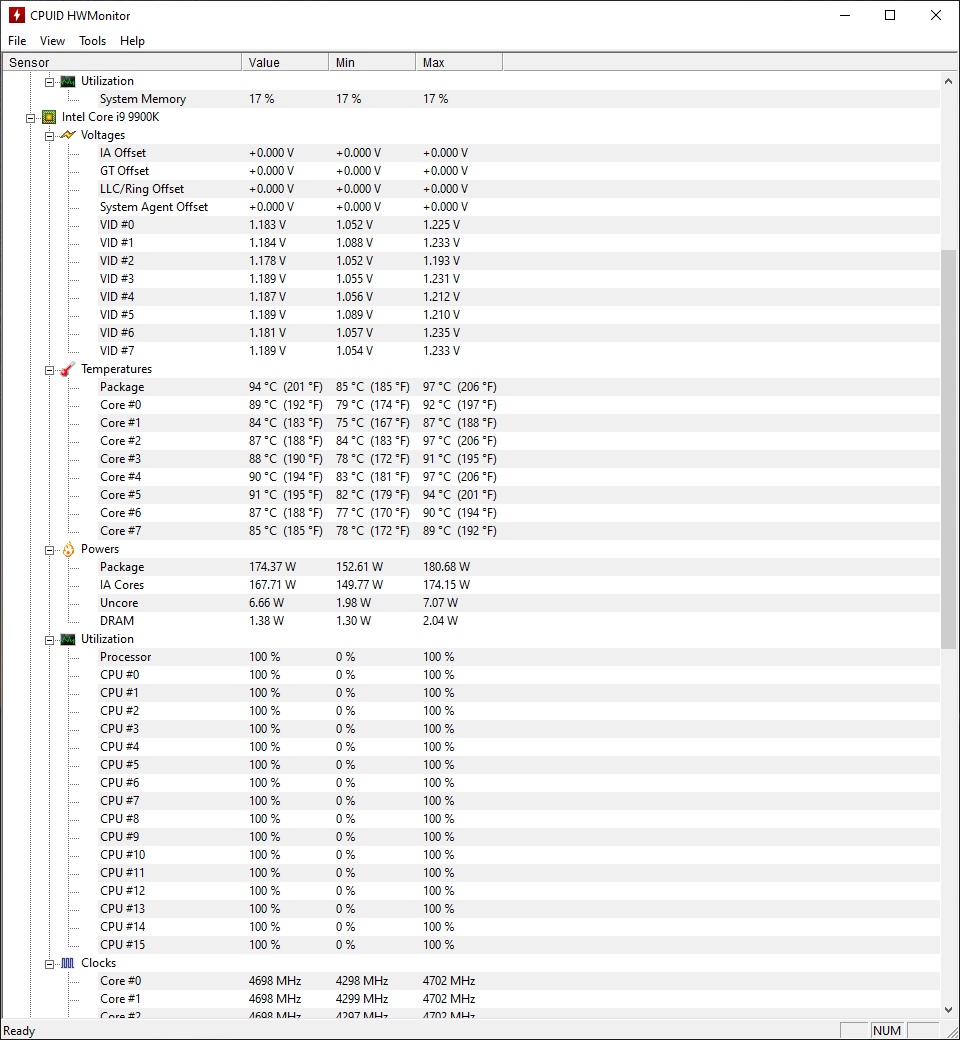Image resolution: width=960 pixels, height=1040 pixels.
Task: Click the 97 °C package max temperature
Action: click(x=459, y=387)
